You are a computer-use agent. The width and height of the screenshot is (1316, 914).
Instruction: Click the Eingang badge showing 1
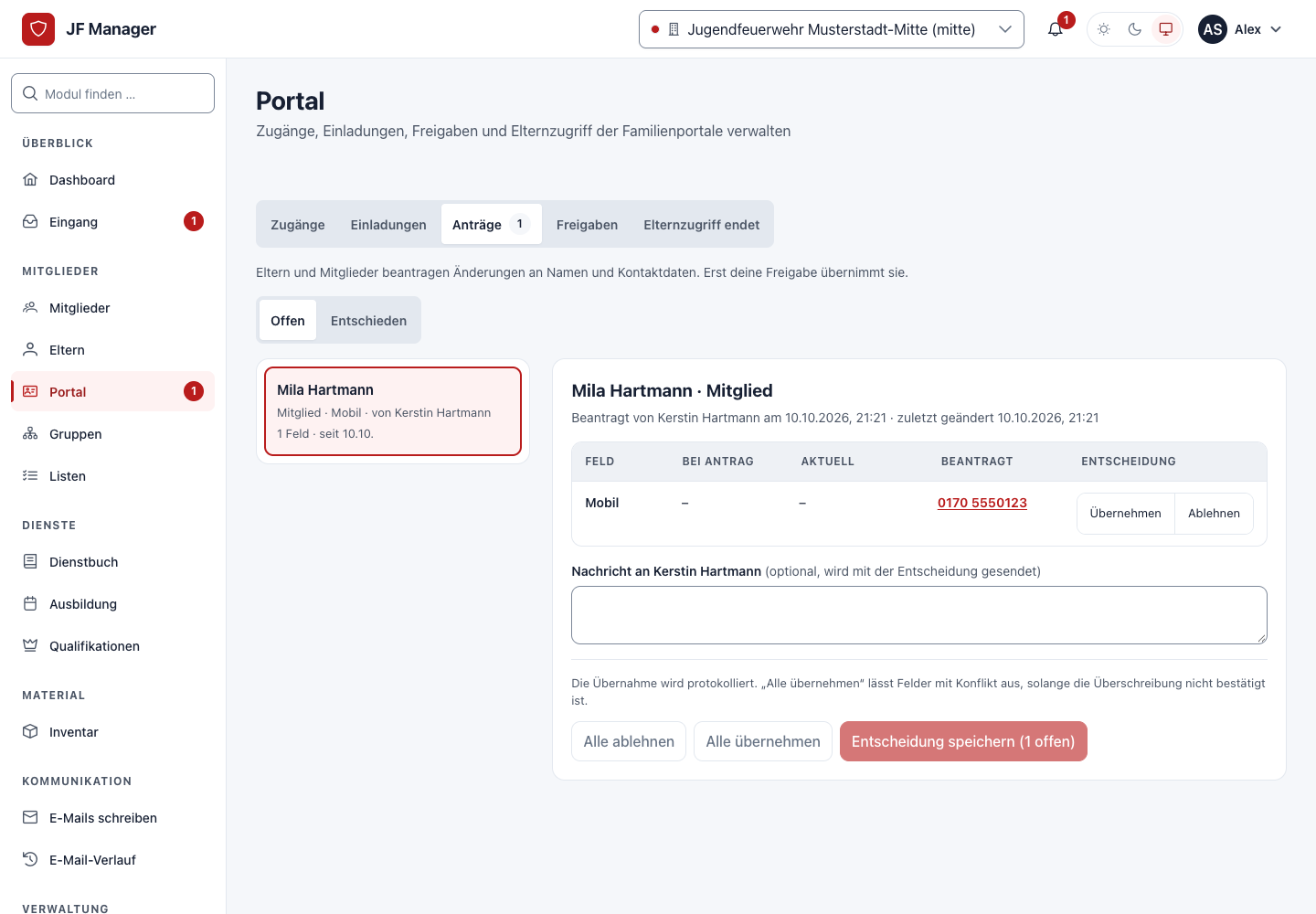click(194, 221)
